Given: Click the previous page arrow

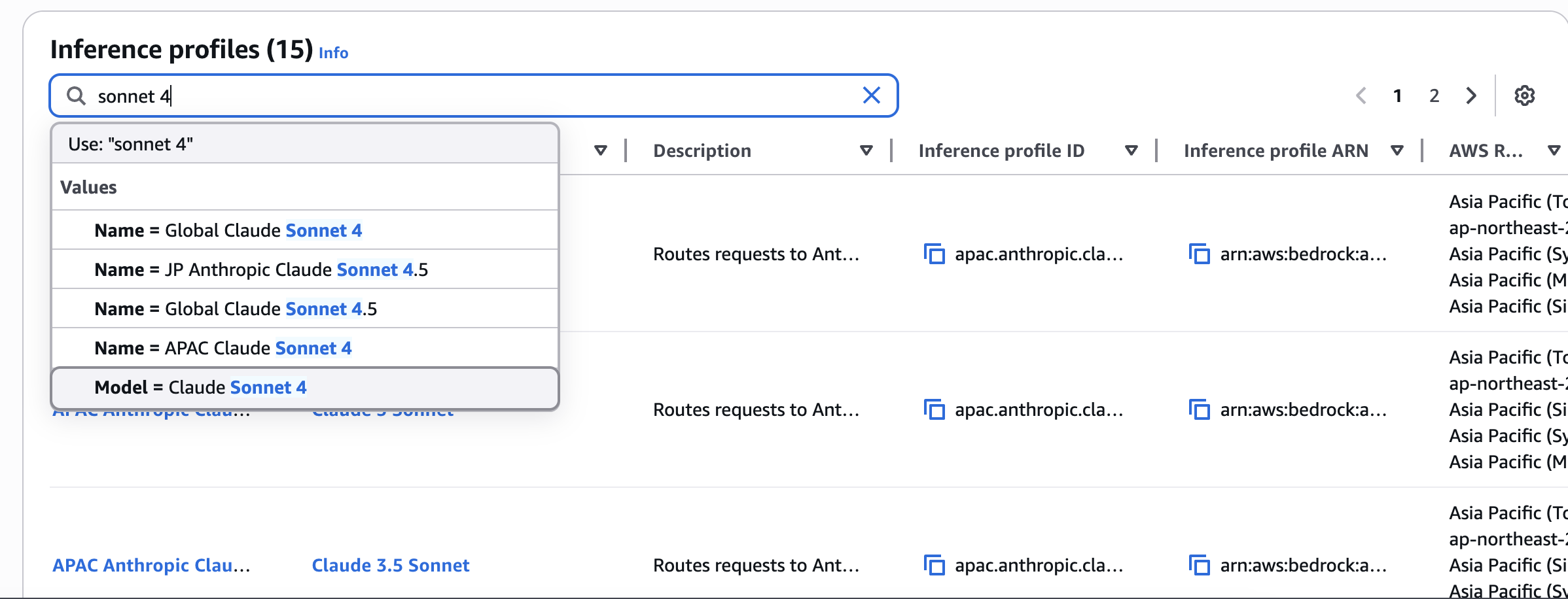Looking at the screenshot, I should [x=1361, y=95].
